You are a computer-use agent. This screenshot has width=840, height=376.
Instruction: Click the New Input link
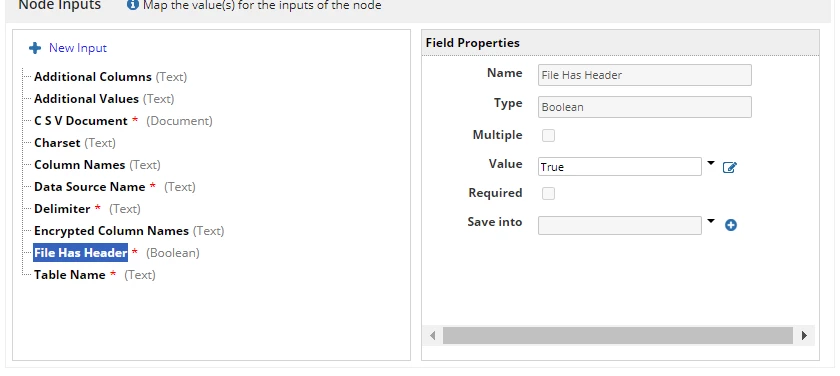[x=78, y=48]
